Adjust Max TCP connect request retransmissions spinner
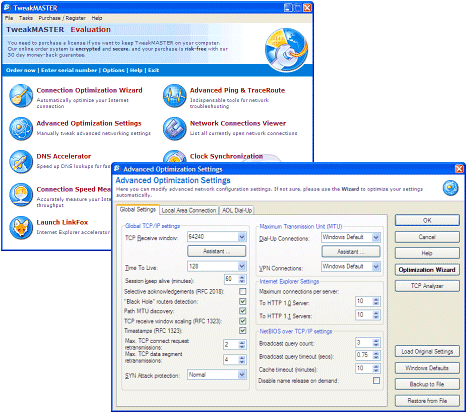 [x=242, y=345]
